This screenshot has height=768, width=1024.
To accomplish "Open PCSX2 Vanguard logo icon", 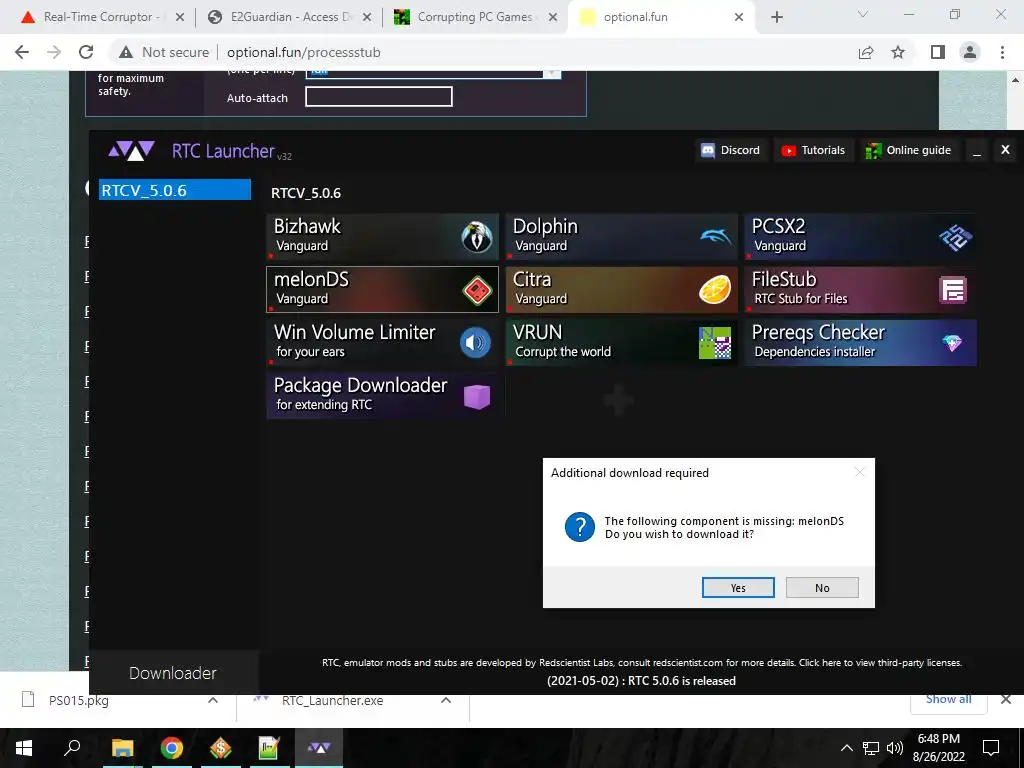I will 955,237.
